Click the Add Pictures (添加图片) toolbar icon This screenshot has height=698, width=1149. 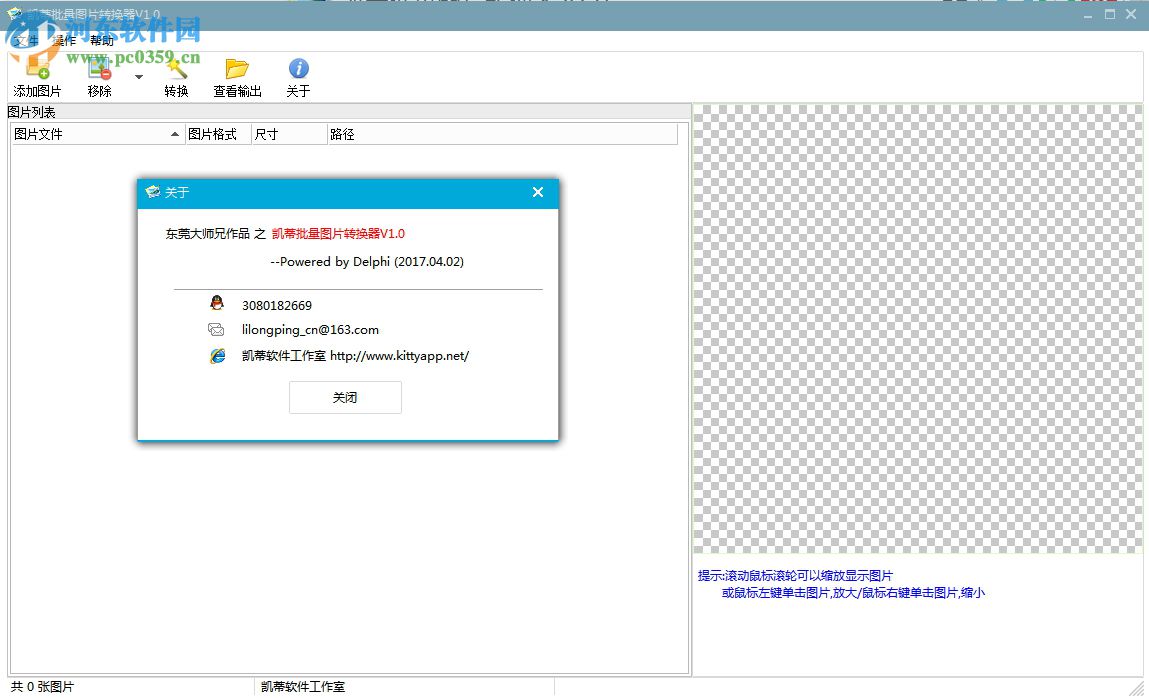[37, 70]
